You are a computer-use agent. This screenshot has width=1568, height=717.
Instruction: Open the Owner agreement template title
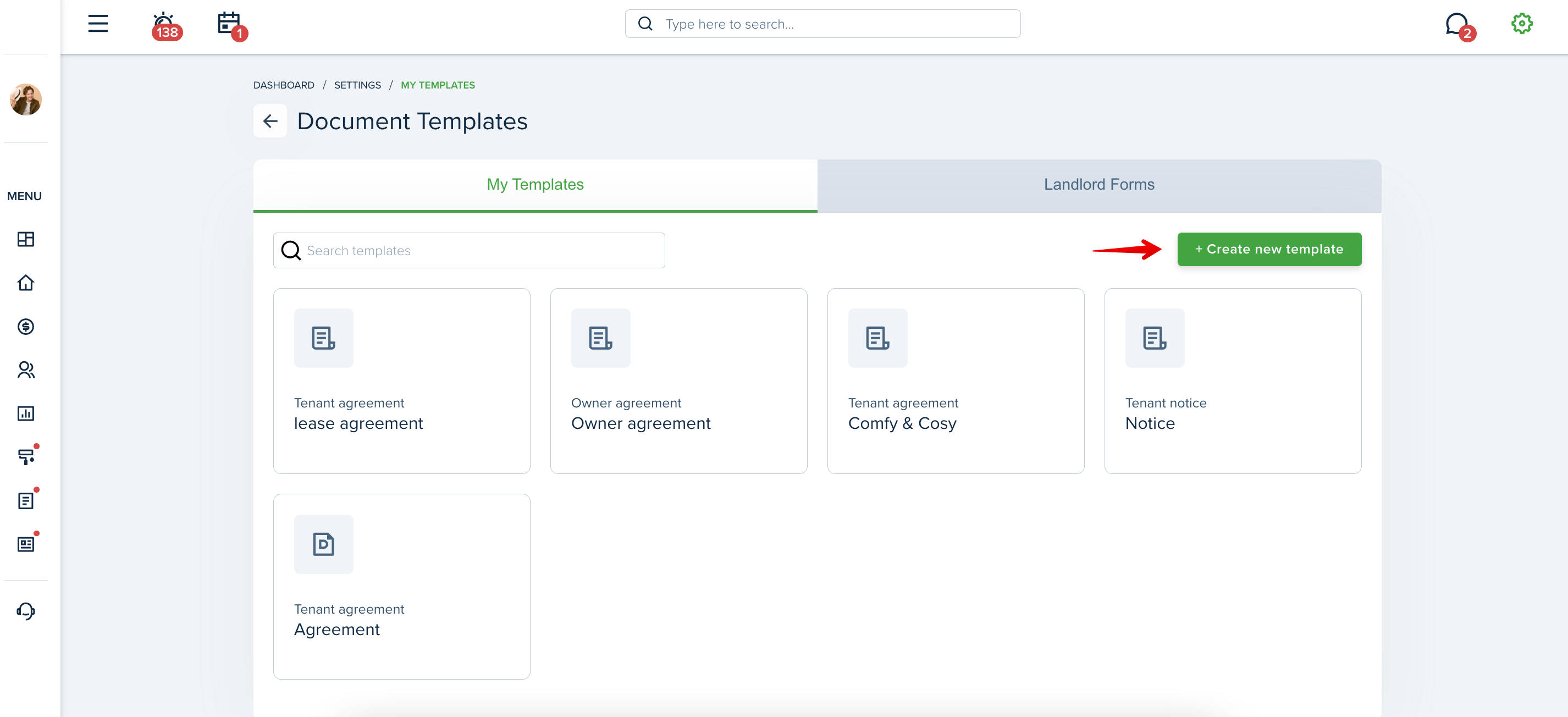click(641, 423)
